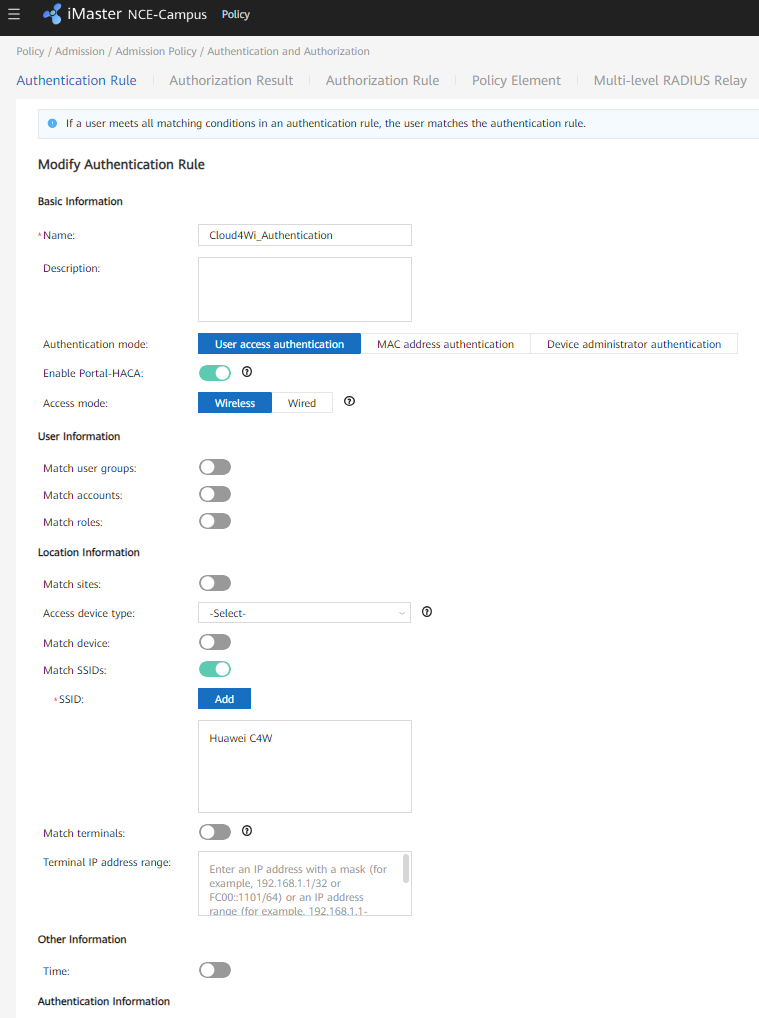Select MAC address authentication mode
Screen dimensions: 759x1018
445,344
